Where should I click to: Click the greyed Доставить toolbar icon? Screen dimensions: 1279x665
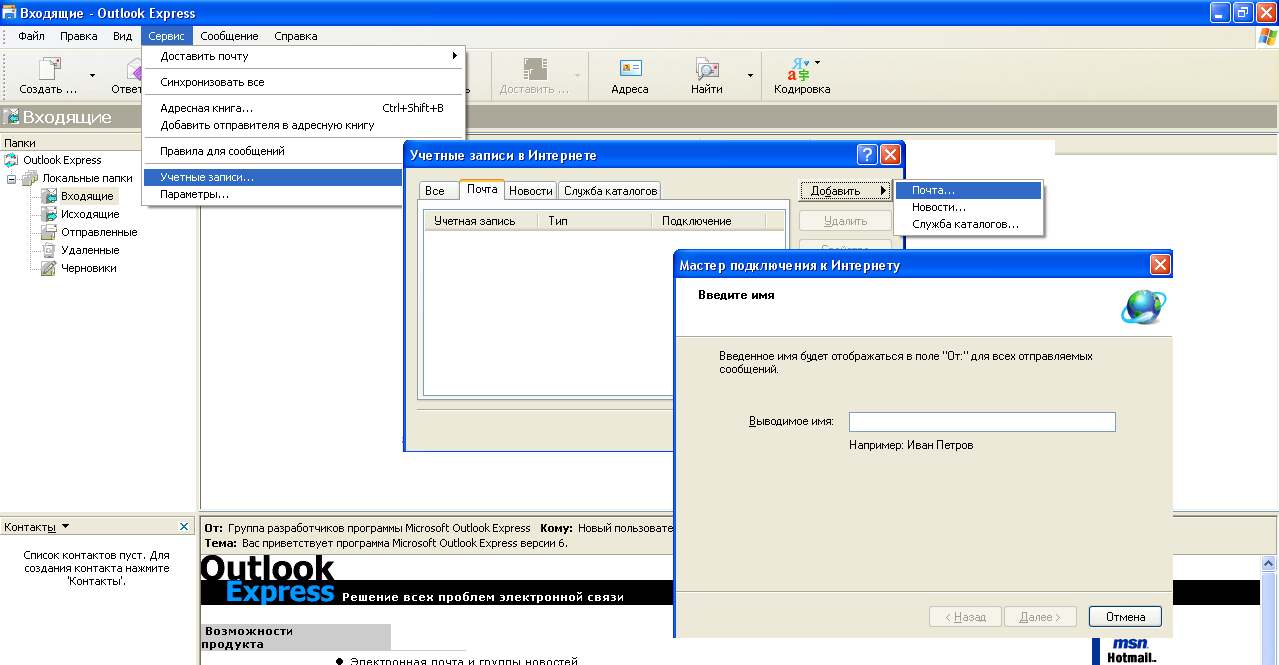(x=536, y=69)
